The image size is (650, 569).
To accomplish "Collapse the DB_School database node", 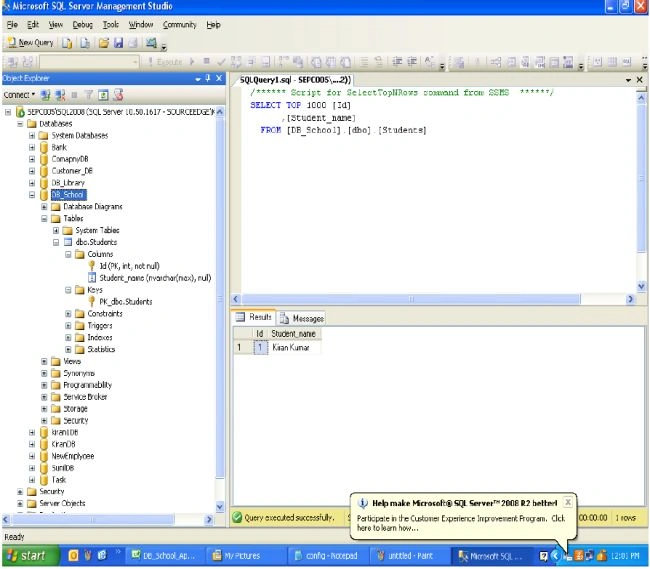I will 32,195.
